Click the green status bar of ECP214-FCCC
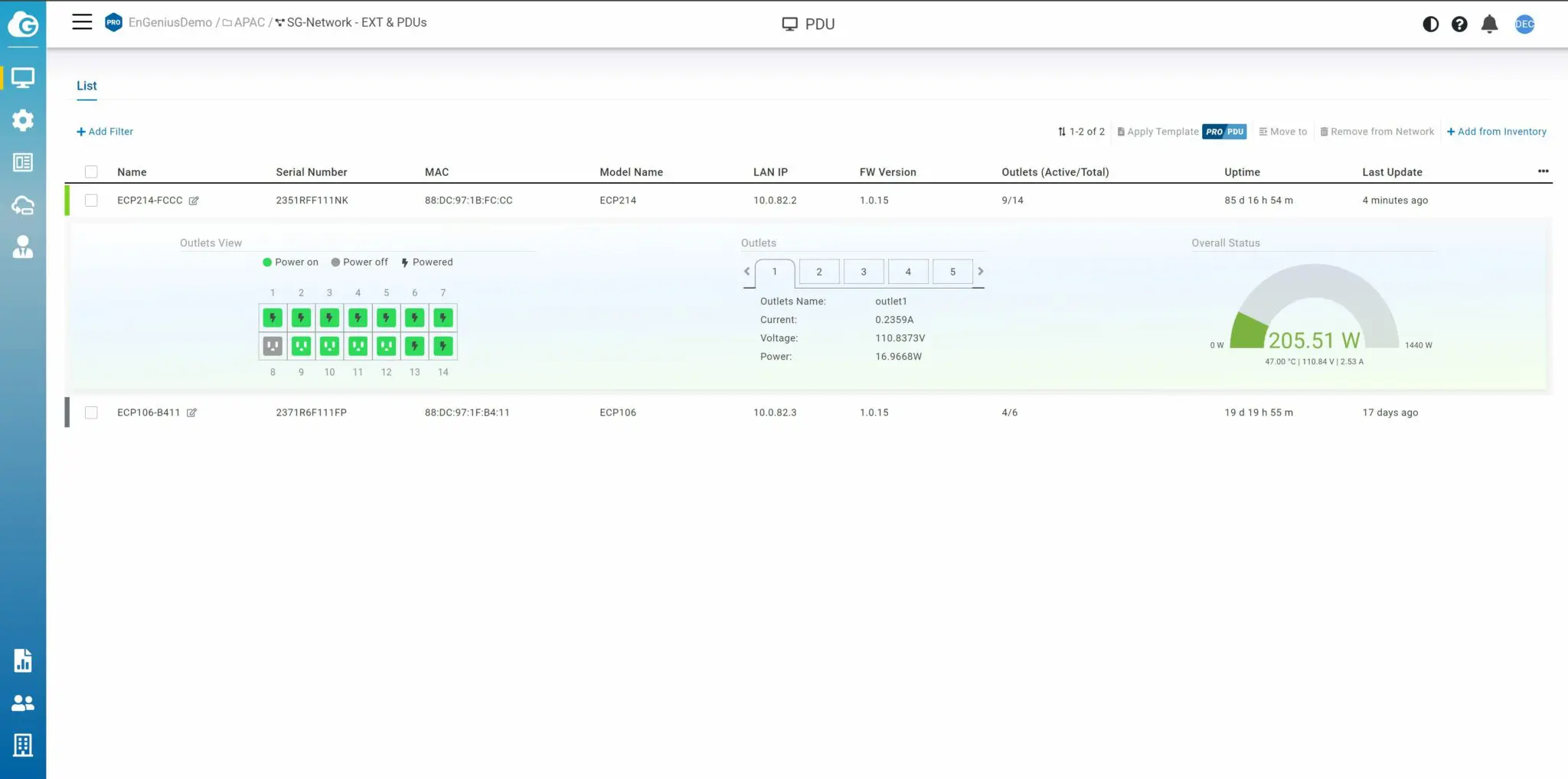The height and width of the screenshot is (779, 1568). click(x=67, y=200)
